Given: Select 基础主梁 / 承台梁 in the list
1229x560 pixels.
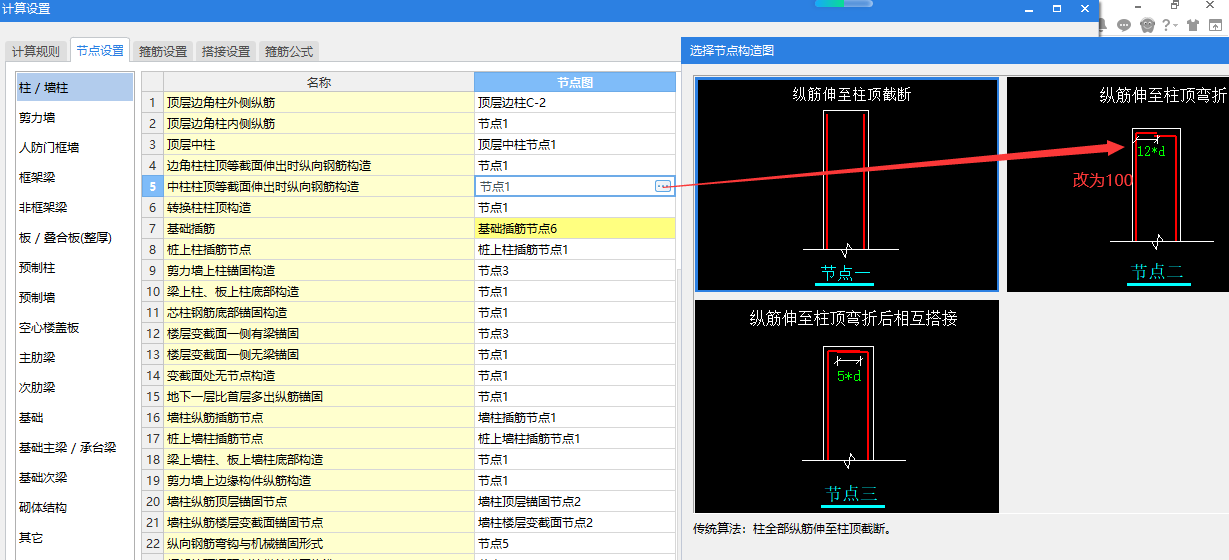Looking at the screenshot, I should coord(75,447).
